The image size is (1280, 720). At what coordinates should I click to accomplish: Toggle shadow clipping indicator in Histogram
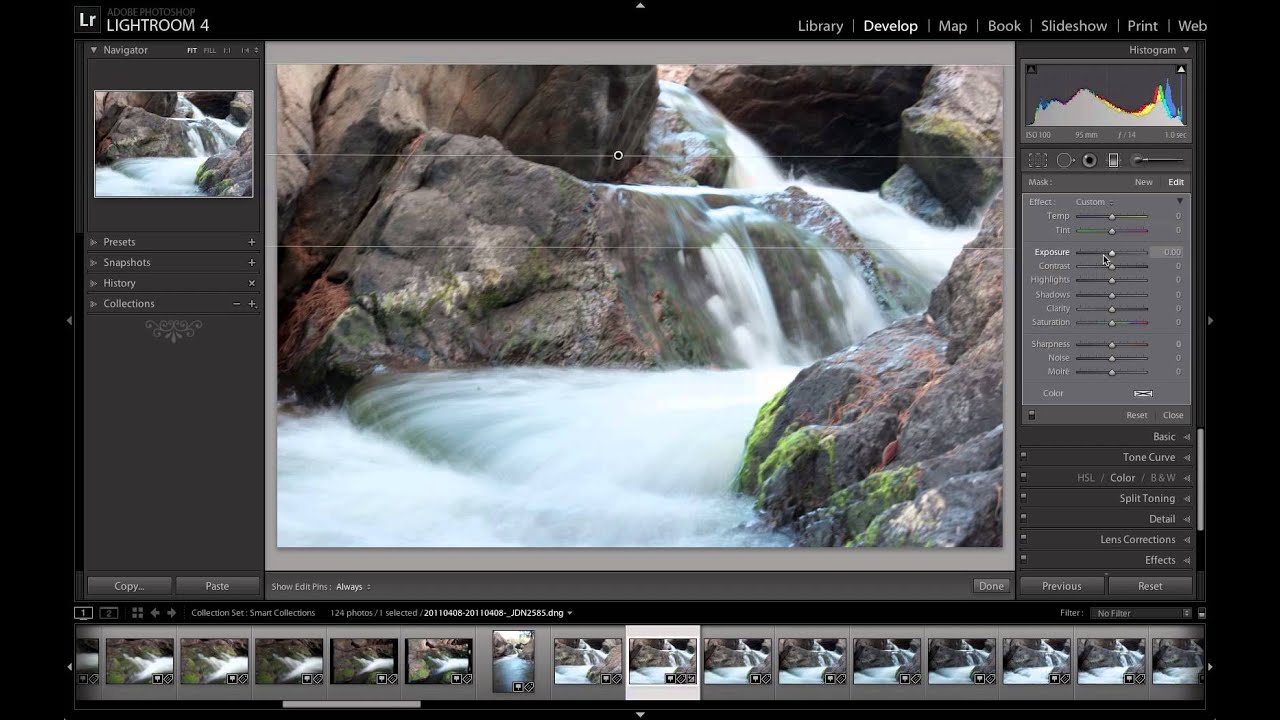coord(1031,69)
